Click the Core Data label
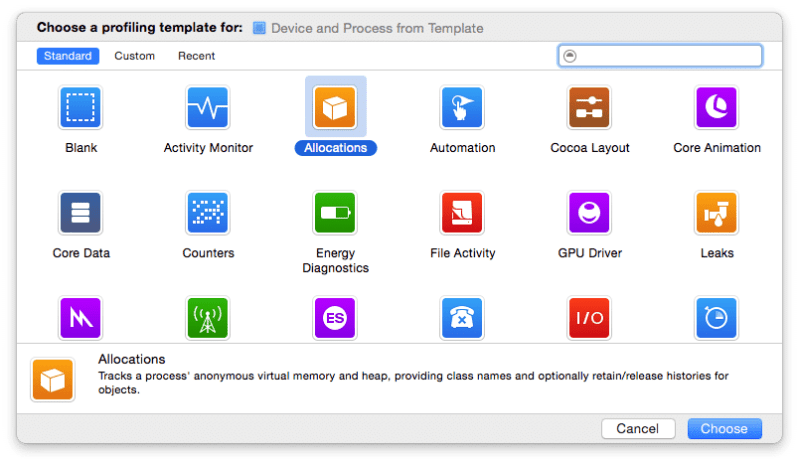 (81, 253)
